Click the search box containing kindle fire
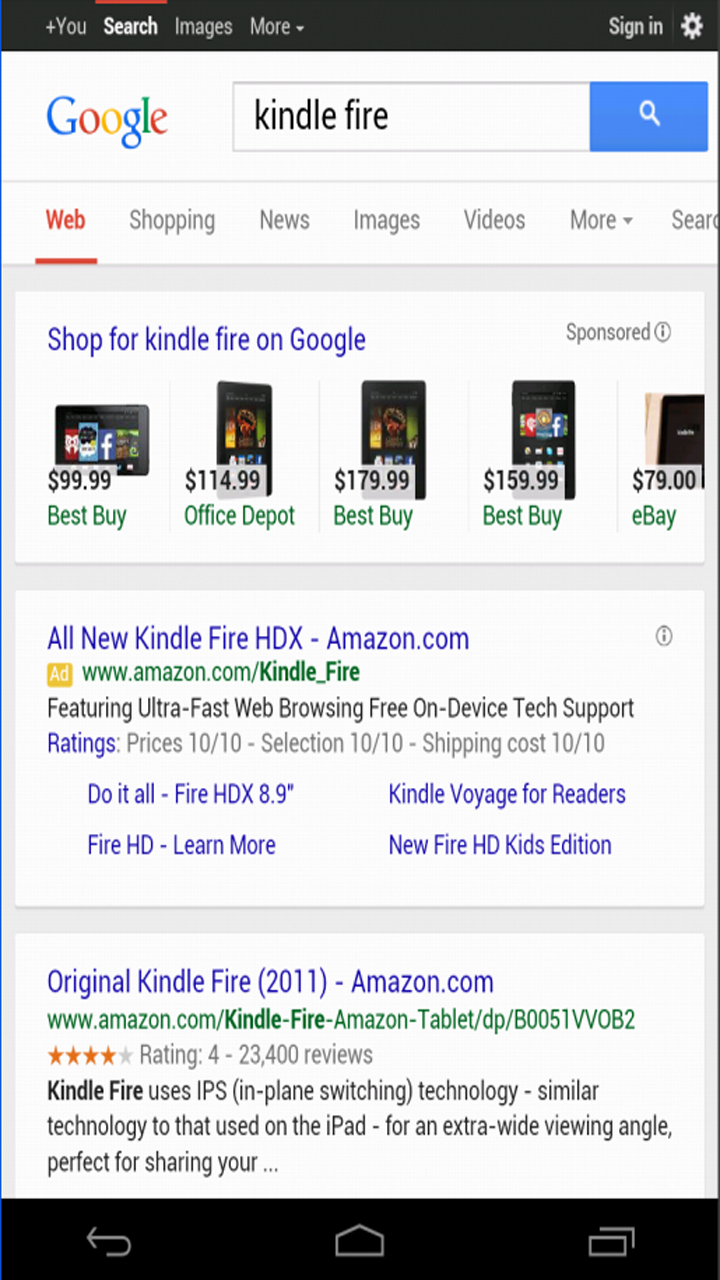The width and height of the screenshot is (720, 1280). click(411, 116)
